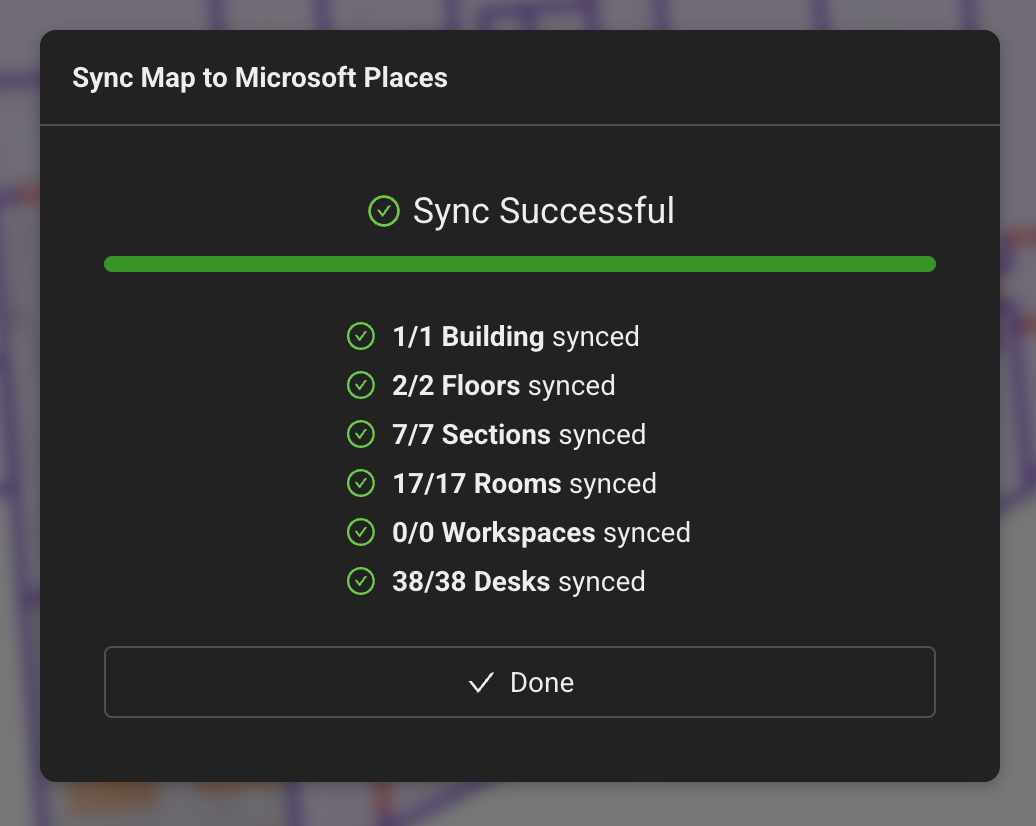Image resolution: width=1036 pixels, height=826 pixels.
Task: Click the check icon beside 17/17 Rooms
Action: coord(361,483)
